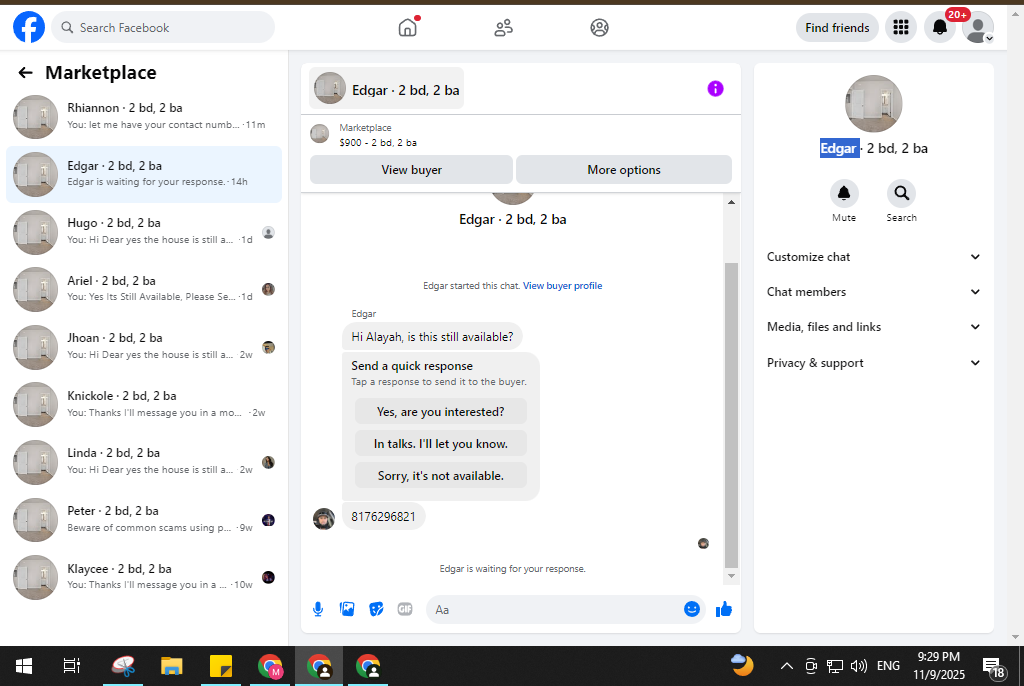Expand the Customize chat section

pos(873,257)
